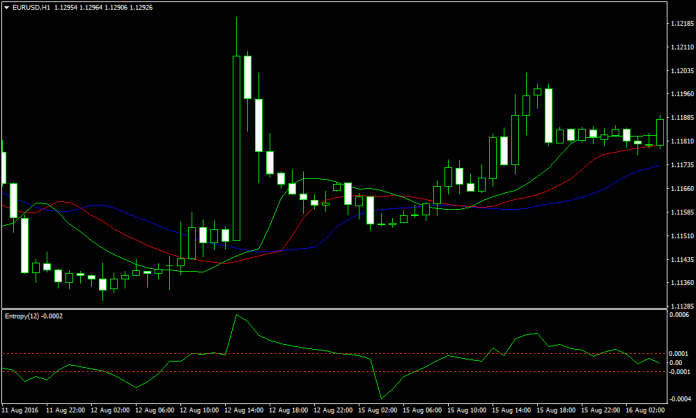Screen dimensions: 696x418
Task: Select the Entropy(12) indicator label
Action: [32, 316]
